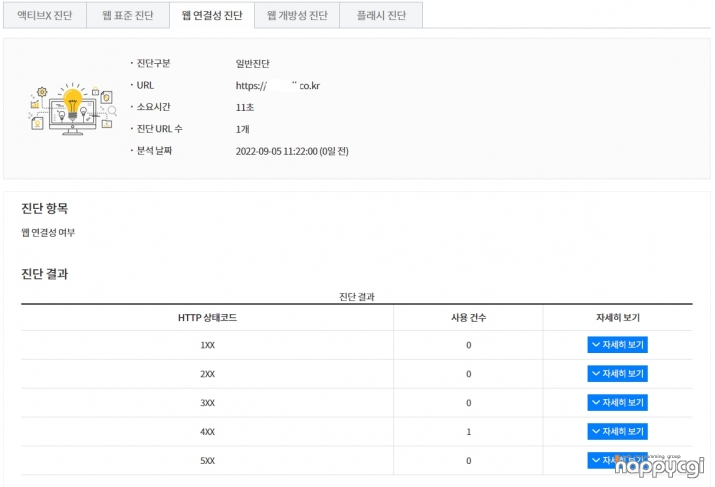715x487 pixels.
Task: Click the usage count 1 in 4XX row
Action: pyautogui.click(x=468, y=432)
